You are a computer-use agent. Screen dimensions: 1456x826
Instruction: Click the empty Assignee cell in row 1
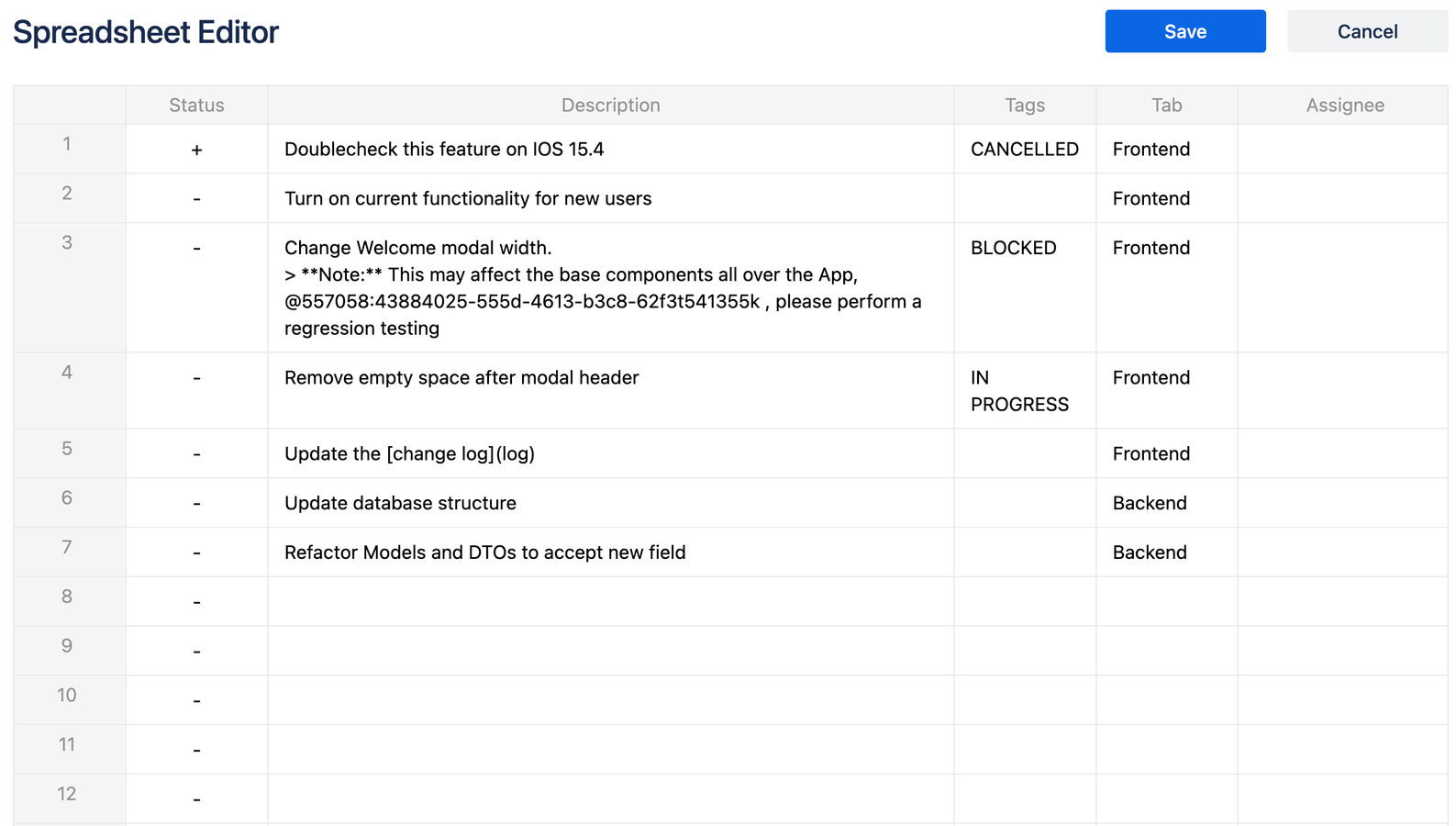pyautogui.click(x=1343, y=149)
